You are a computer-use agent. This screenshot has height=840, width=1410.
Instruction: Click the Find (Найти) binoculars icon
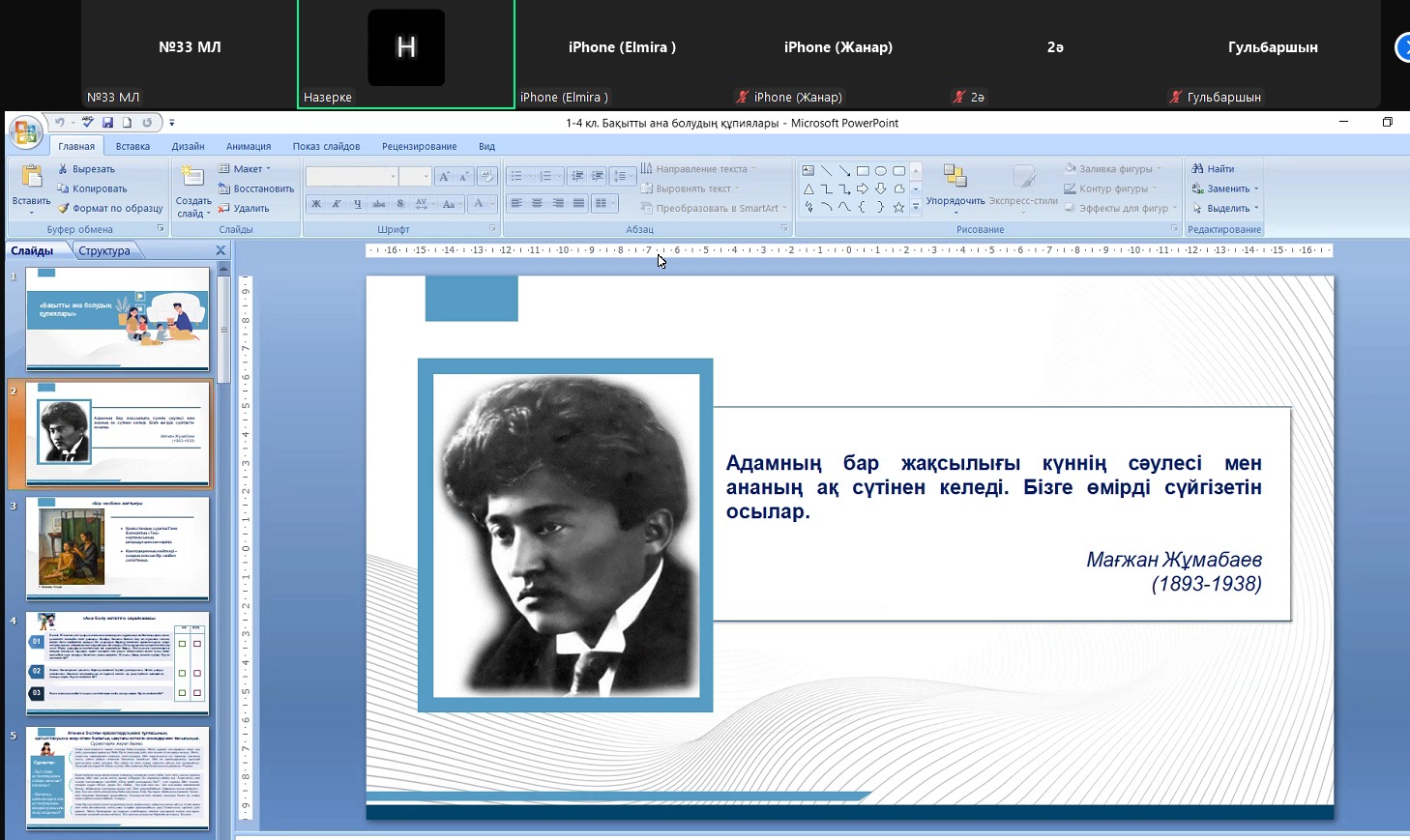tap(1198, 169)
